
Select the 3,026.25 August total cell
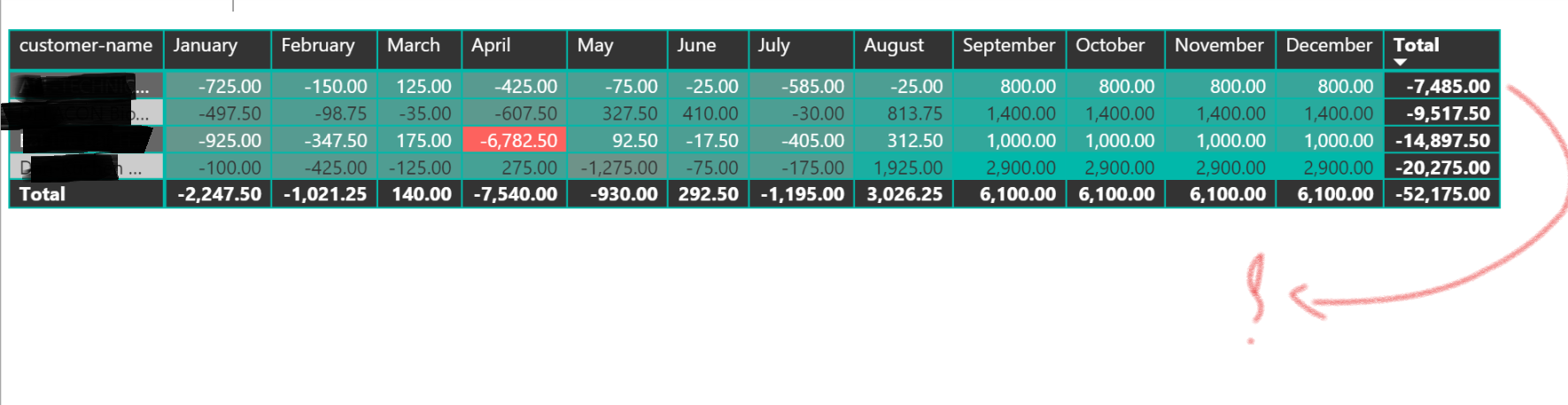[x=904, y=194]
